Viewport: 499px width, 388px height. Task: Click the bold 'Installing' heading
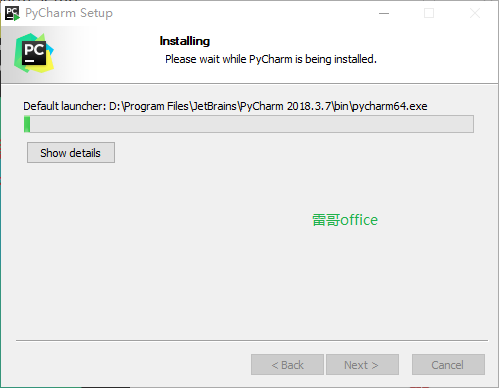click(185, 41)
